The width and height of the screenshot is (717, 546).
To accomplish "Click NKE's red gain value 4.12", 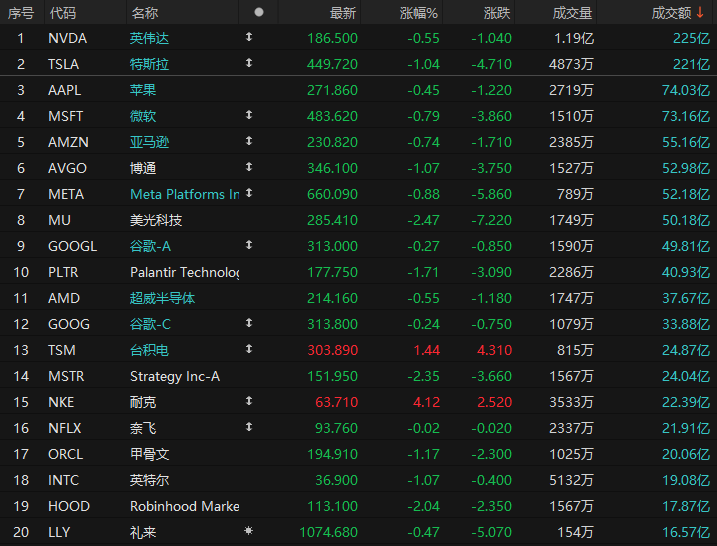I will pyautogui.click(x=427, y=402).
